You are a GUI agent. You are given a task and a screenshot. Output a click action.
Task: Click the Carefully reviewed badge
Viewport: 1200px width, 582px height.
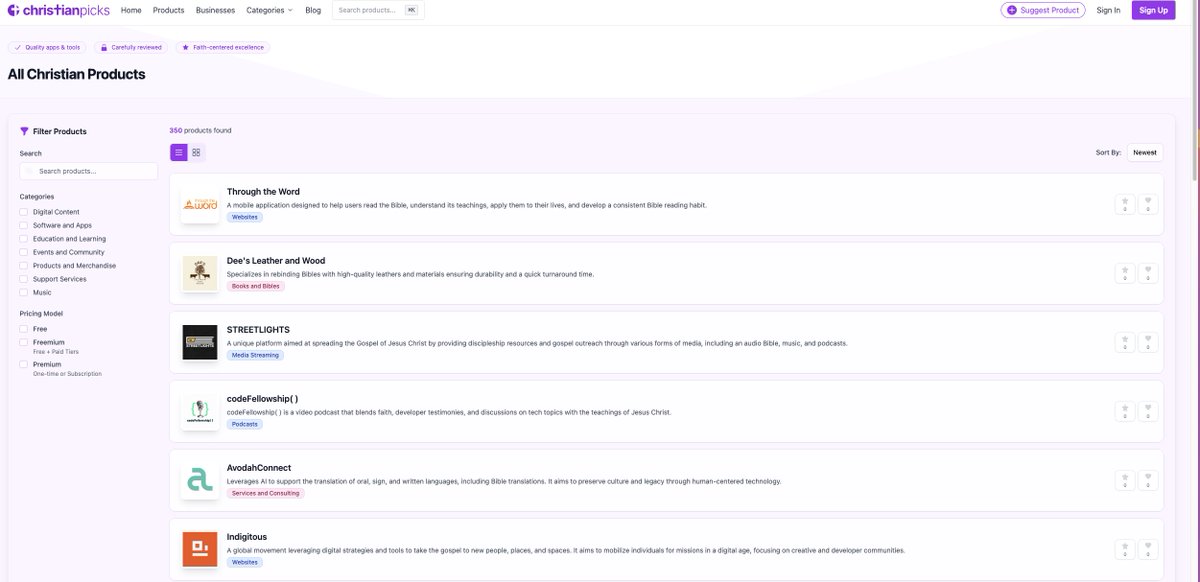130,47
